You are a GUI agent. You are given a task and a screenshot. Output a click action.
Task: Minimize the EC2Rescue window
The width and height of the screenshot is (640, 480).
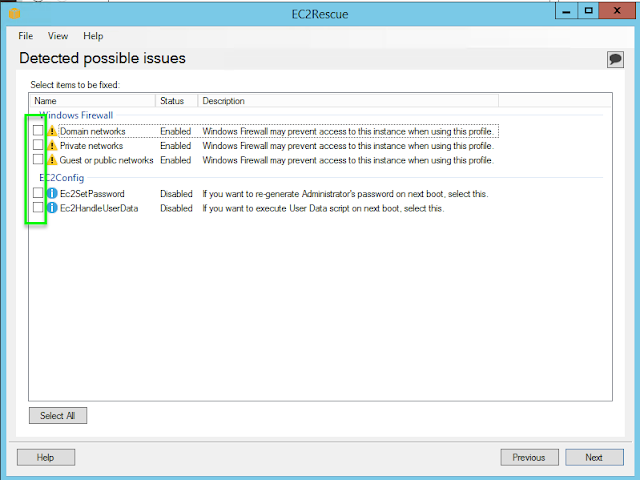[x=567, y=11]
